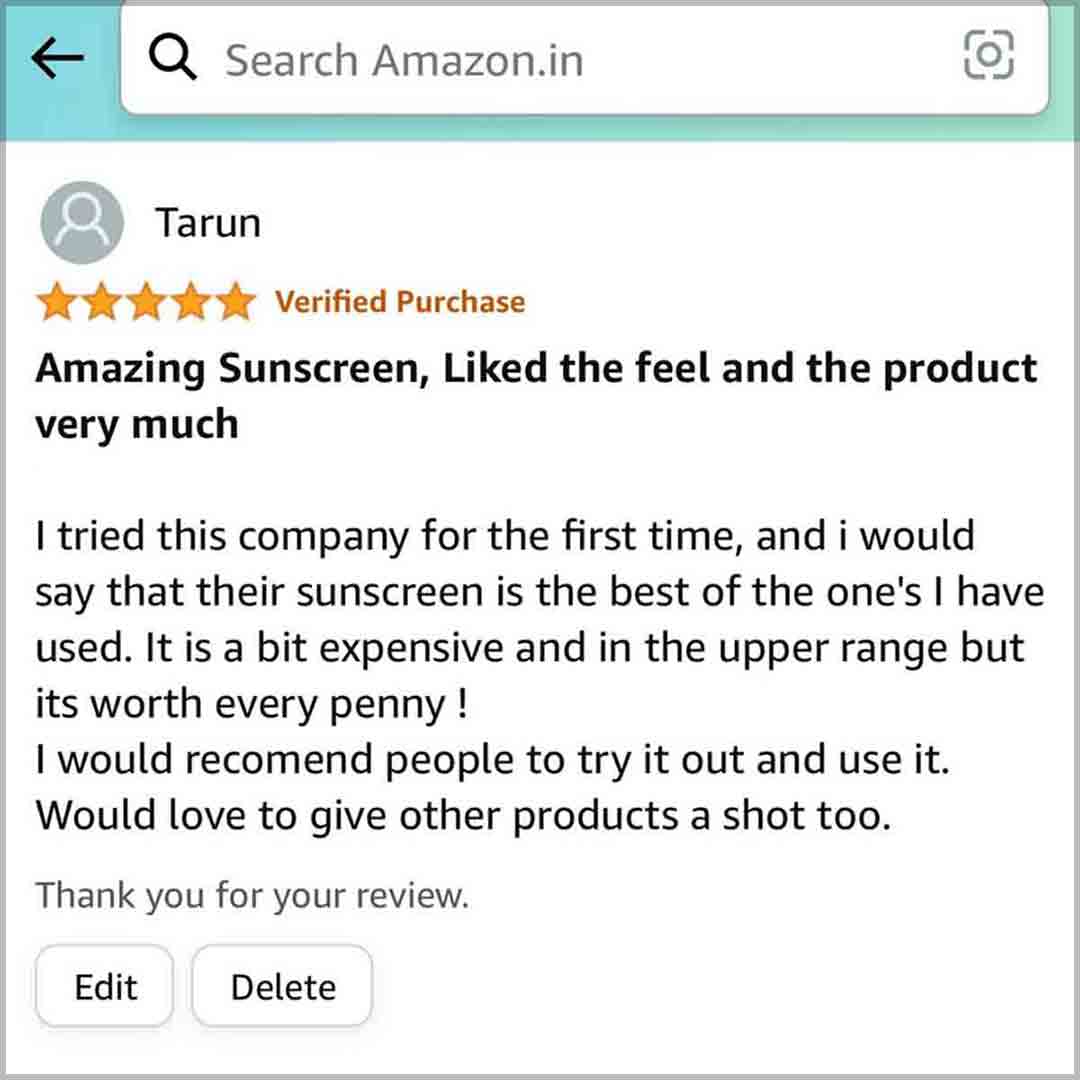Click the Verified Purchase label
Screen dimensions: 1080x1080
400,302
